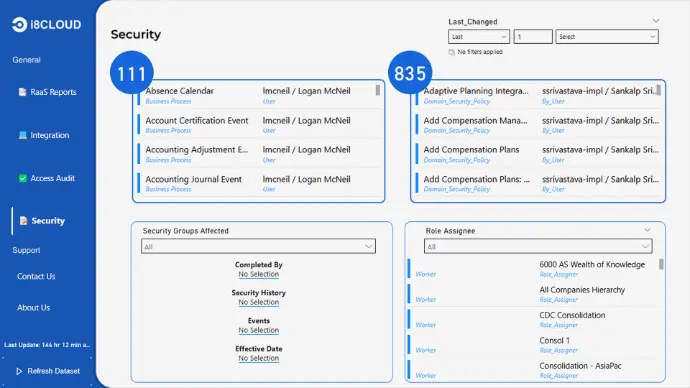Viewport: 690px width, 388px height.
Task: Select Adaptive Planning Integra... row
Action: [x=538, y=95]
